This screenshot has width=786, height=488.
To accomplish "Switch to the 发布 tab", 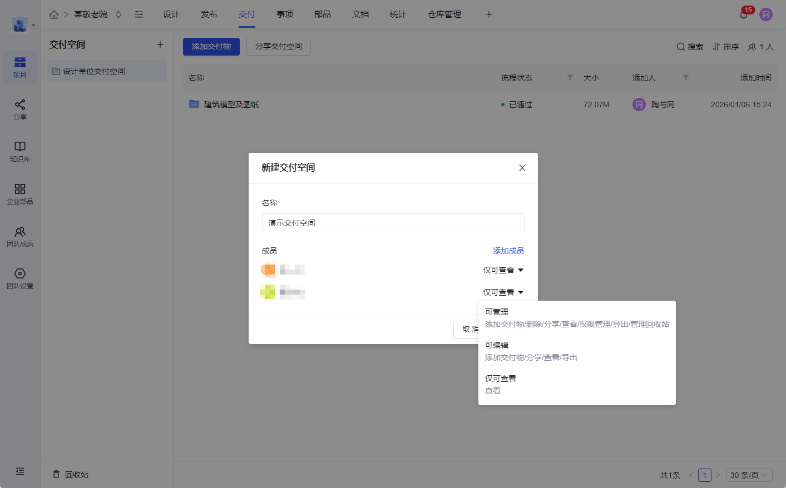I will click(209, 14).
